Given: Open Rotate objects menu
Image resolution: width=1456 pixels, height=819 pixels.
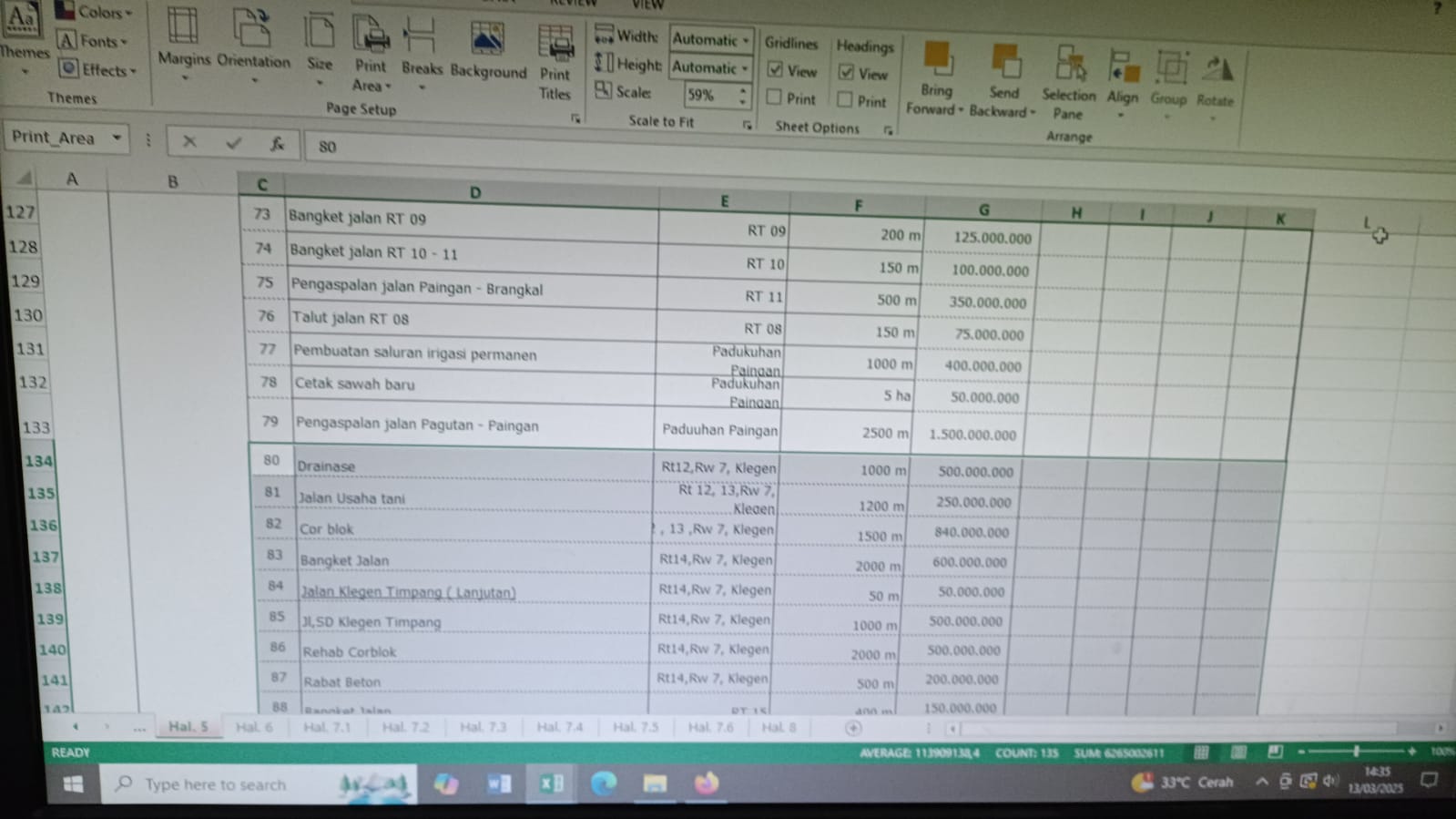Looking at the screenshot, I should [x=1215, y=86].
